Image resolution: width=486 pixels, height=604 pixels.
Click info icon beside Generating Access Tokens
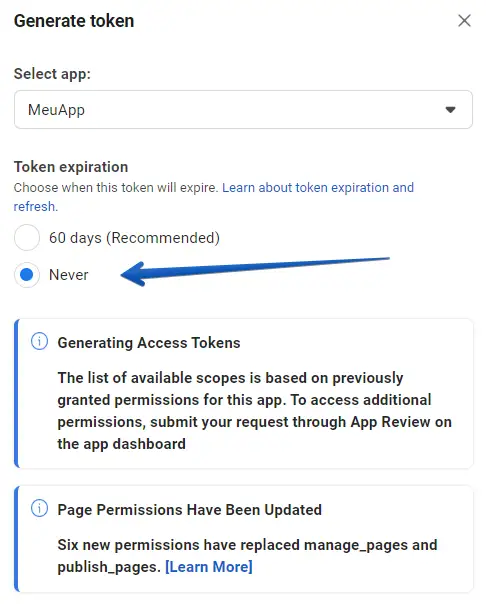39,341
